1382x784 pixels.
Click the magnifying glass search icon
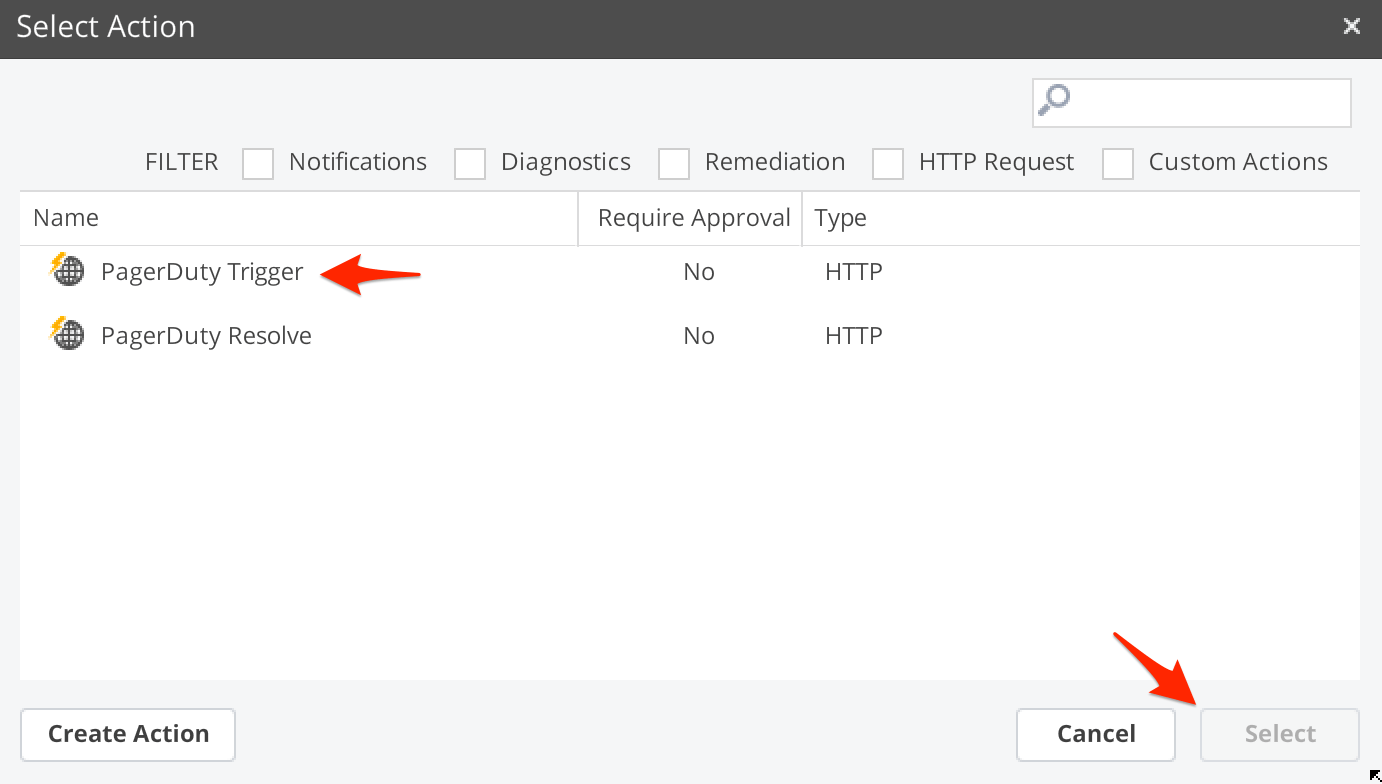point(1054,101)
